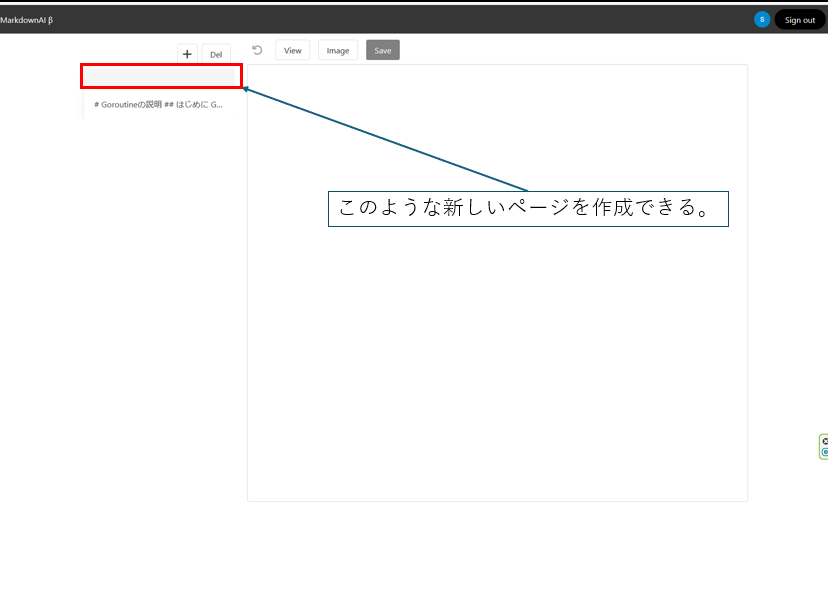Click the browser extension icon at right edge
The width and height of the screenshot is (828, 612).
[824, 447]
